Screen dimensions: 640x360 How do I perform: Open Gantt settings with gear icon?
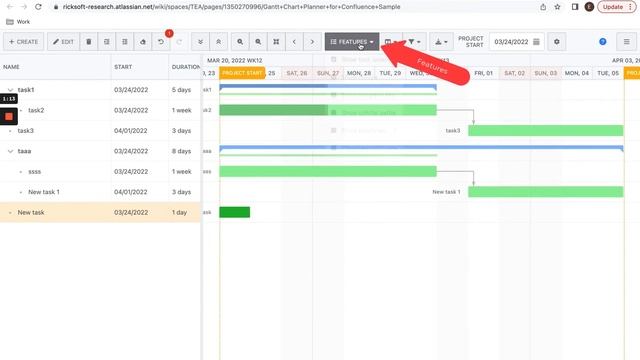[x=556, y=42]
